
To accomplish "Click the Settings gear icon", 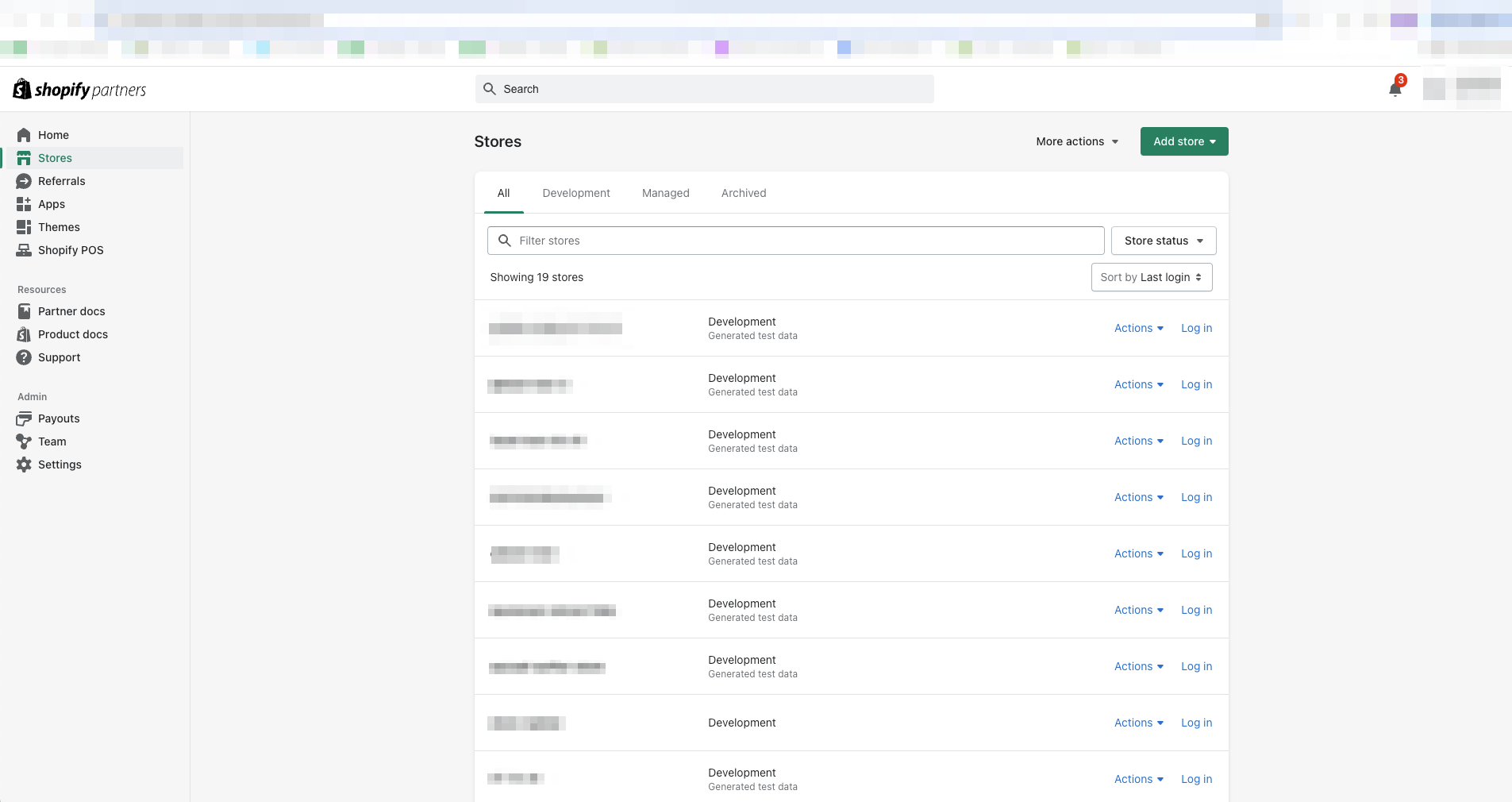I will [24, 465].
